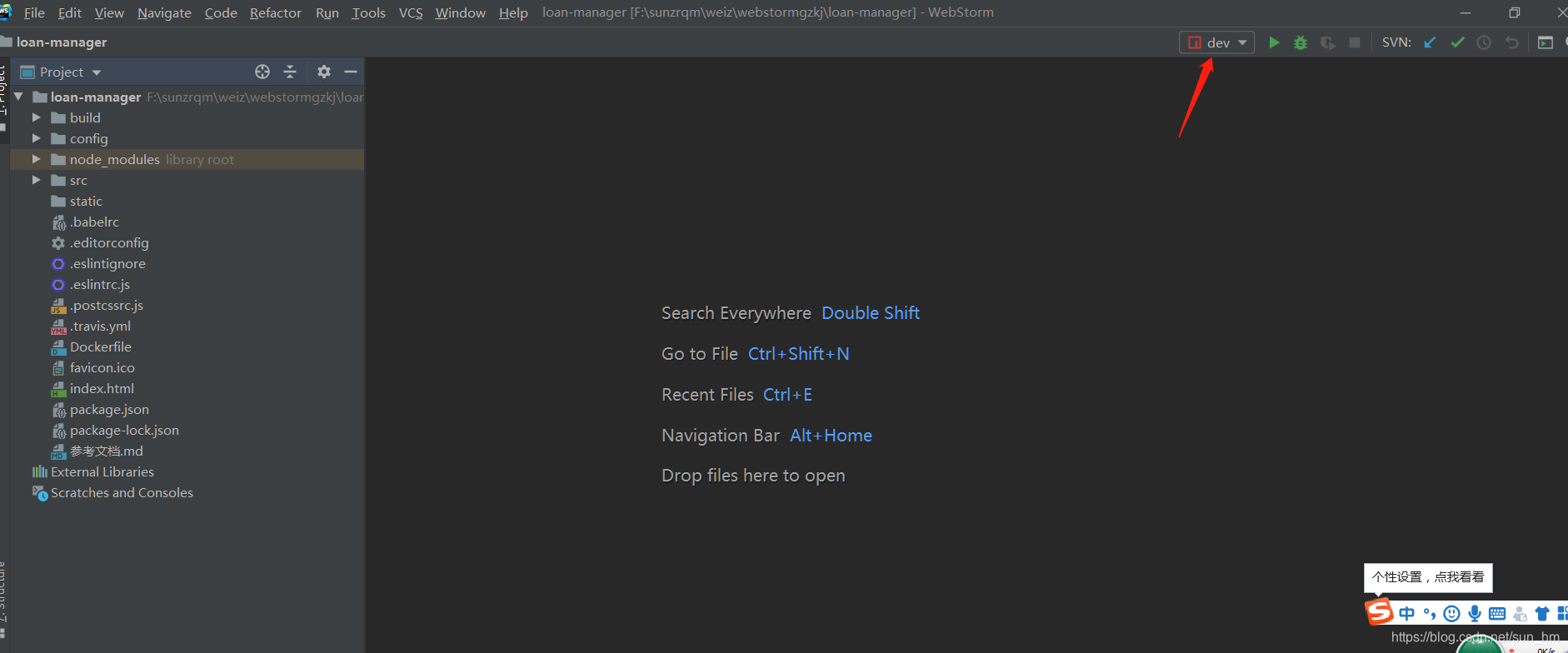Toggle Chinese/English input mode (中)
The image size is (1568, 653).
click(1406, 614)
